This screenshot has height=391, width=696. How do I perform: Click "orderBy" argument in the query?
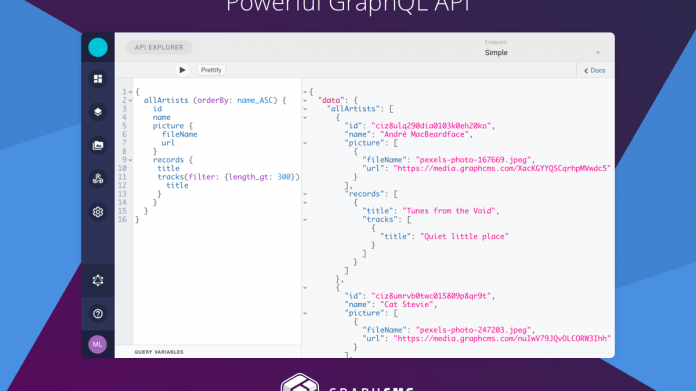[x=213, y=100]
